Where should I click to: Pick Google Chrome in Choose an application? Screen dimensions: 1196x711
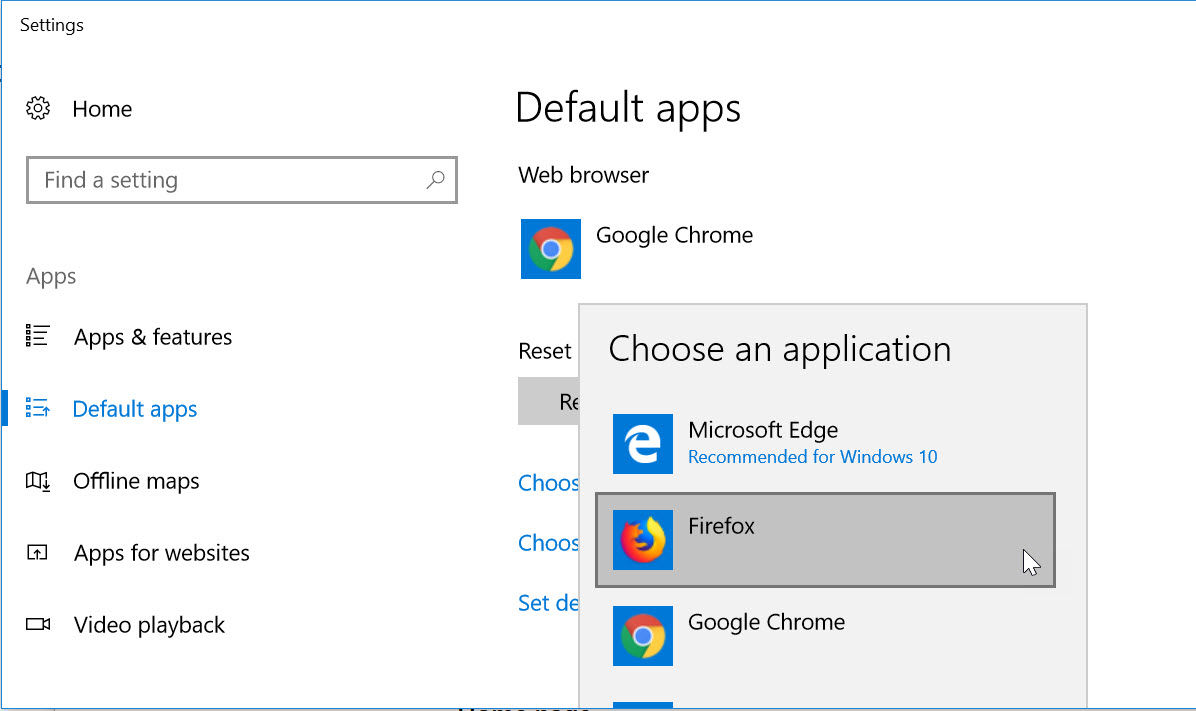(825, 635)
